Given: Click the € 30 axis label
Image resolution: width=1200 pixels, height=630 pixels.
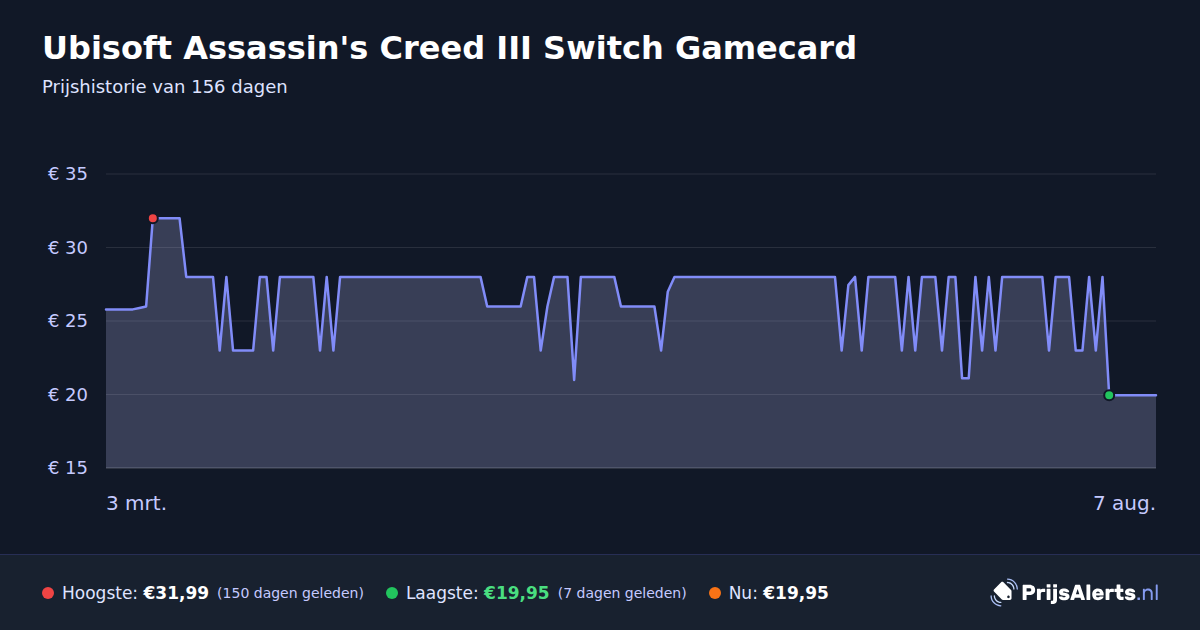Looking at the screenshot, I should coord(68,248).
